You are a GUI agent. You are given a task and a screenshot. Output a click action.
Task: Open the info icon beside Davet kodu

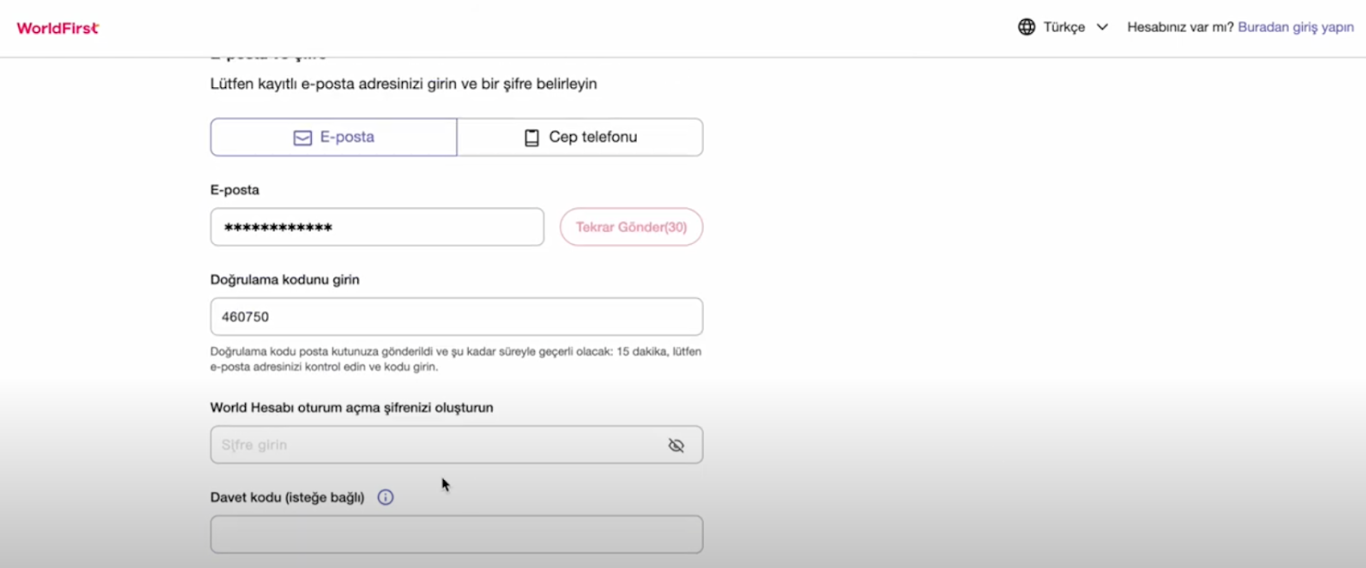point(385,497)
